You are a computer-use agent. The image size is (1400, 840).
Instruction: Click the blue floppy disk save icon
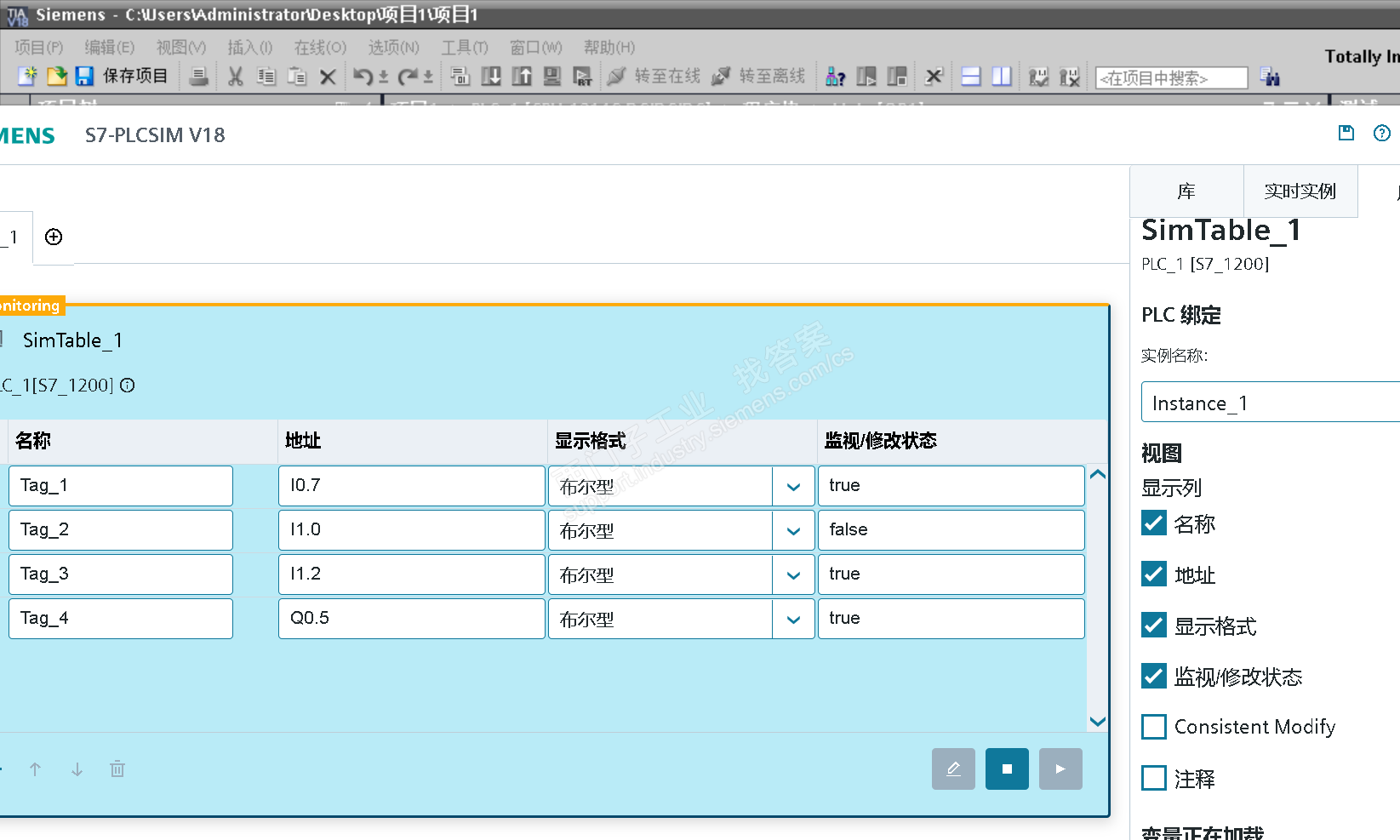84,77
